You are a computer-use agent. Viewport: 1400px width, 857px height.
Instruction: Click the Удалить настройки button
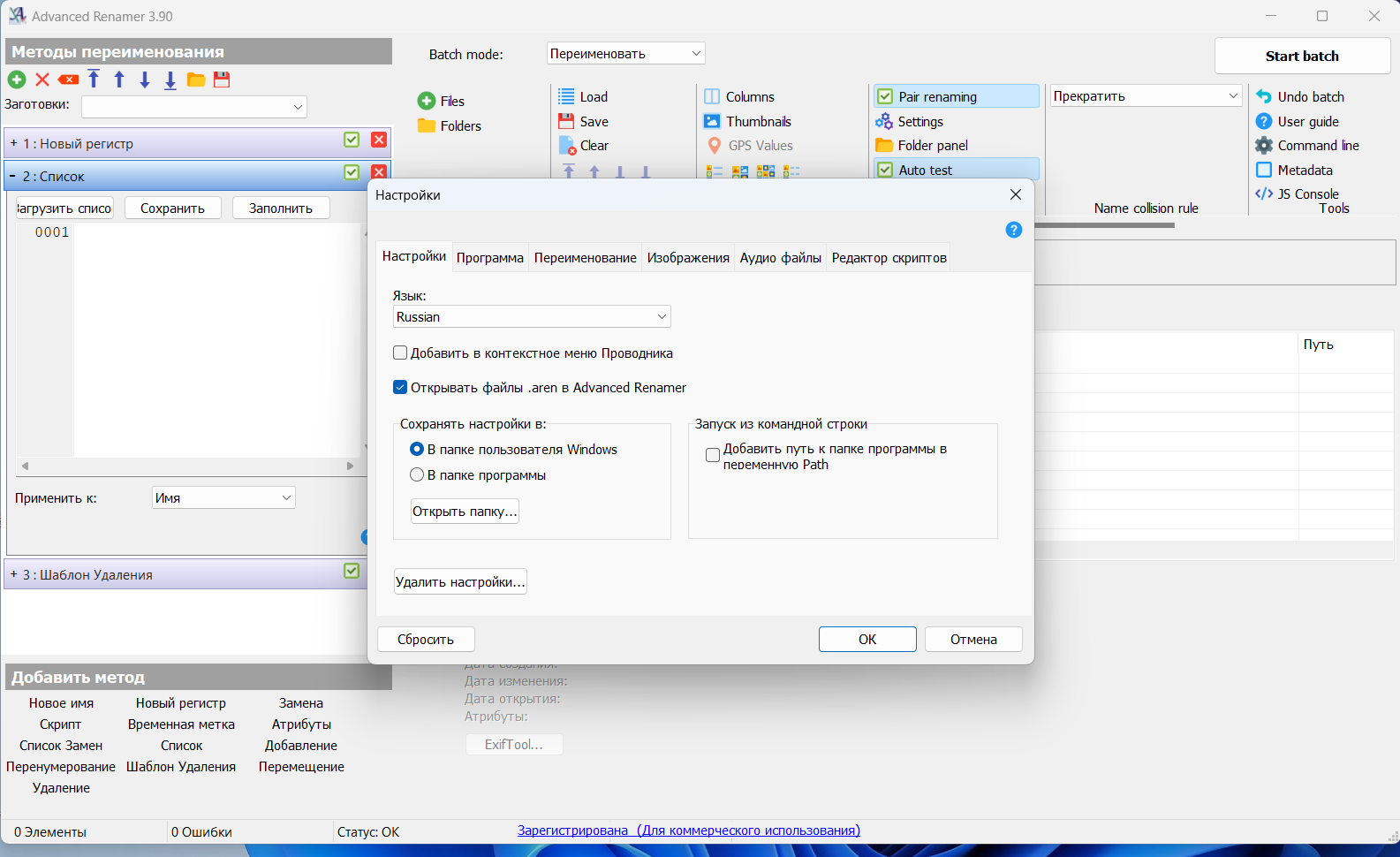(x=460, y=581)
